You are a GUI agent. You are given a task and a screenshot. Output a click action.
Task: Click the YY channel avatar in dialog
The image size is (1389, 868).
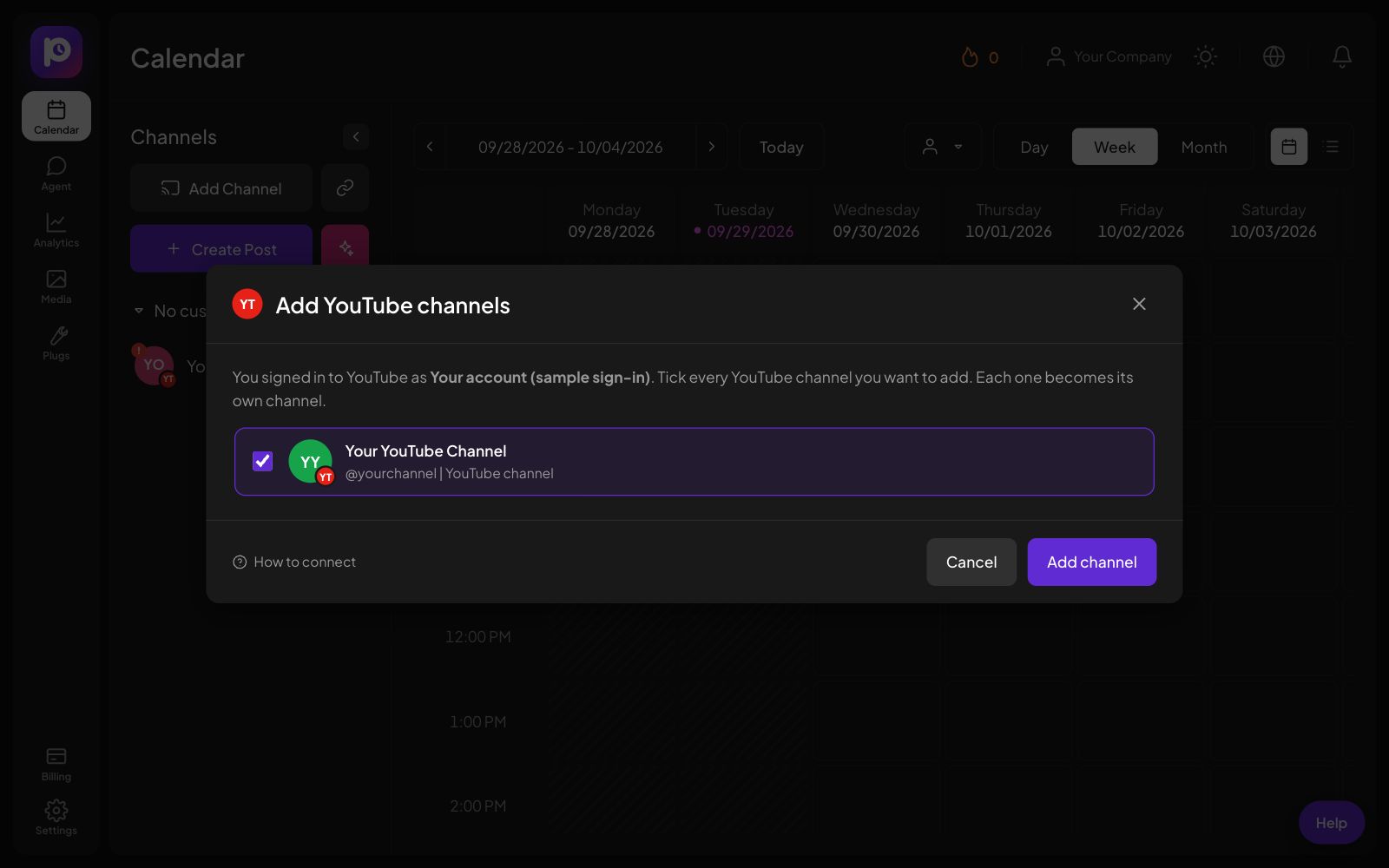[310, 461]
